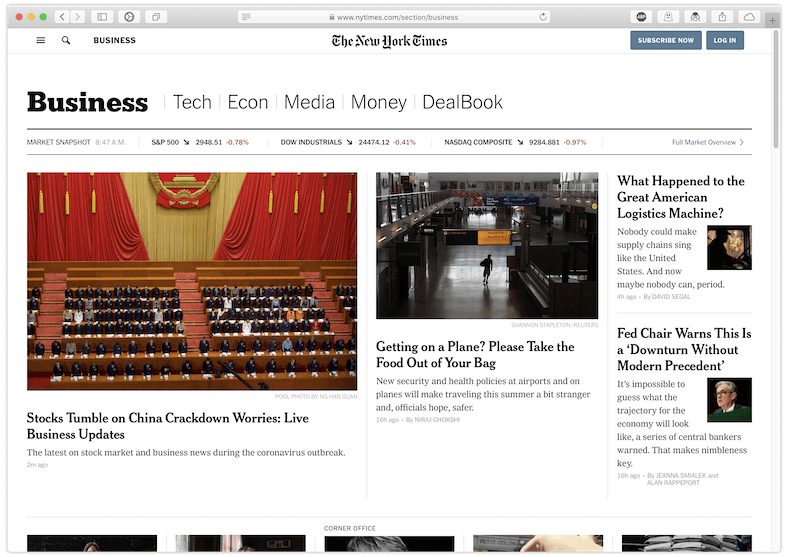The width and height of the screenshot is (788, 557).
Task: Open the Tech section tab
Action: pyautogui.click(x=192, y=102)
